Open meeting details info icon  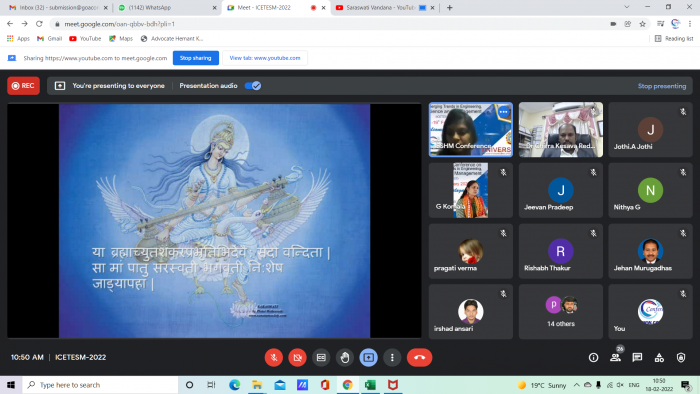click(x=593, y=357)
